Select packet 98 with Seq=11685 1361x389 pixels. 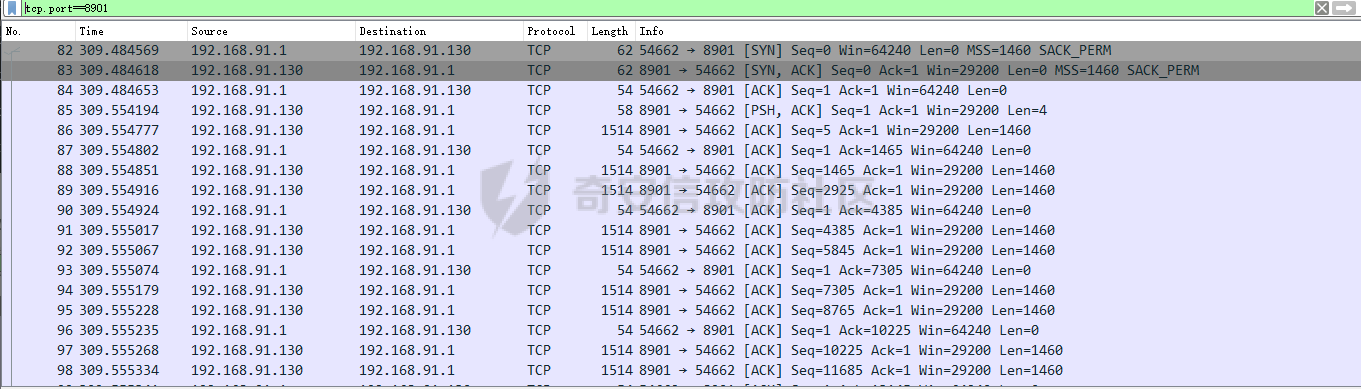click(680, 370)
